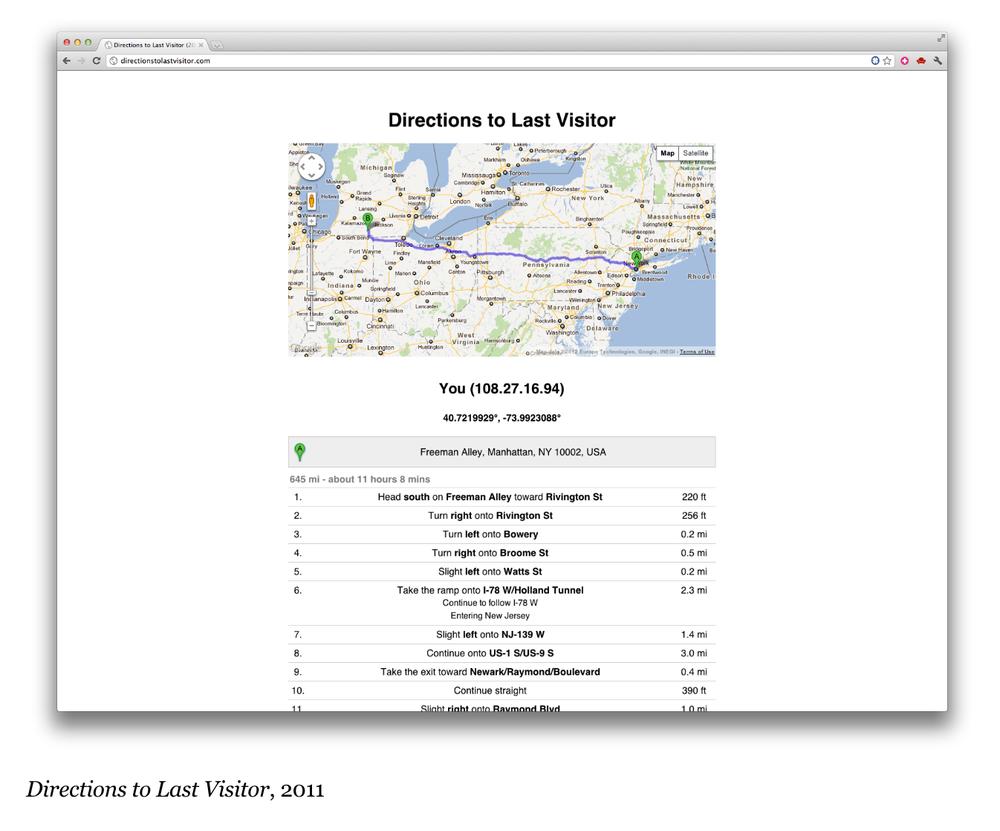Click the coordinates 40.7219929°, -73.9923088°
Image resolution: width=1000 pixels, height=831 pixels.
click(502, 418)
